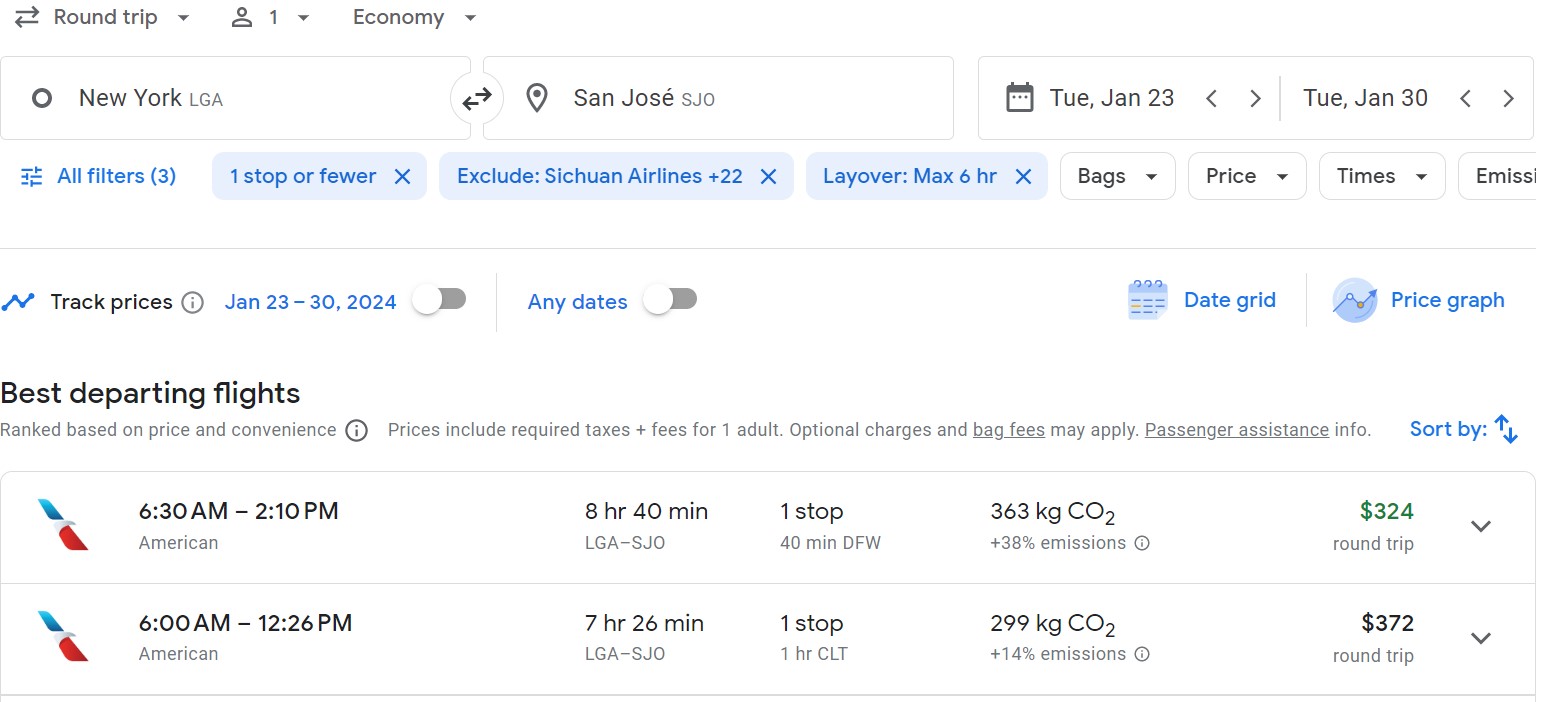Open the Bags filter dropdown
Image resolution: width=1564 pixels, height=702 pixels.
tap(1117, 176)
